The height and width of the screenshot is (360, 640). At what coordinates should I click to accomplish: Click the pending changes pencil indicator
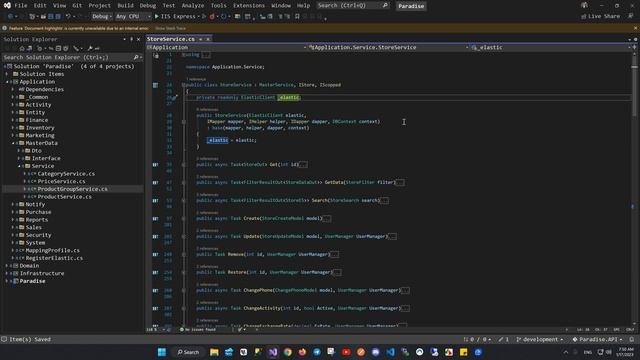coord(503,339)
